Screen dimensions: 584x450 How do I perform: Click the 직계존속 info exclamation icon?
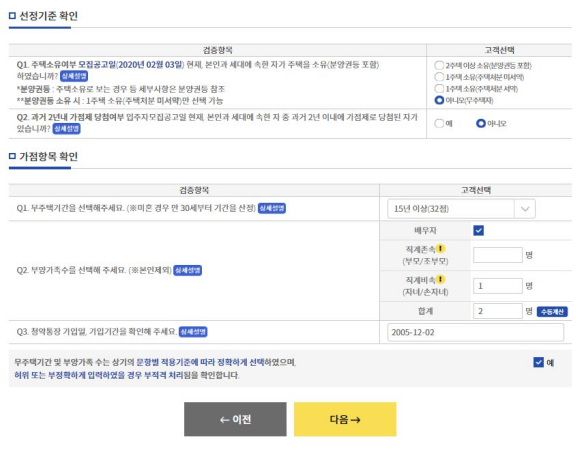pyautogui.click(x=441, y=248)
